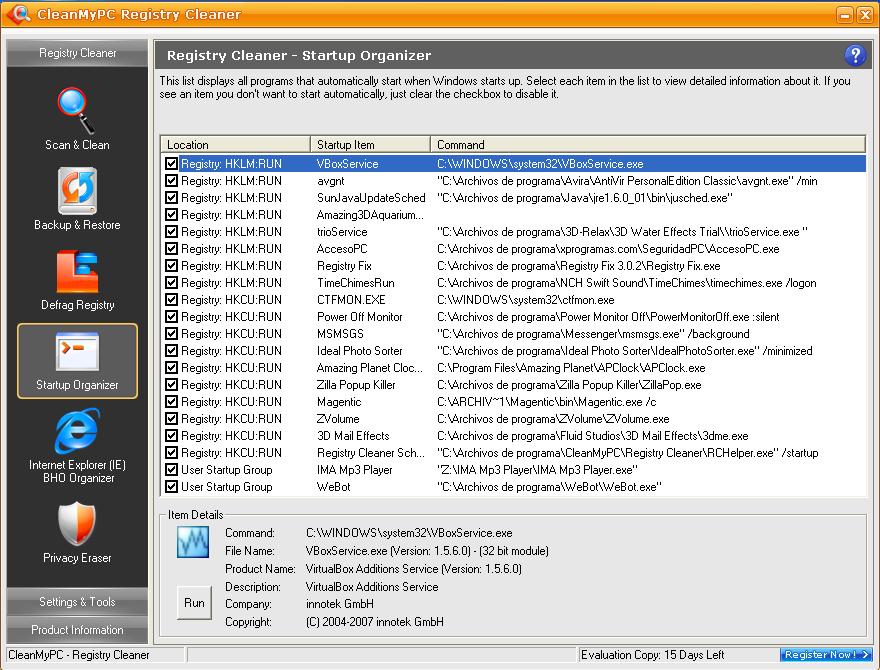Open the Privacy Eraser tool
Screen dimensions: 880x670
pos(77,532)
